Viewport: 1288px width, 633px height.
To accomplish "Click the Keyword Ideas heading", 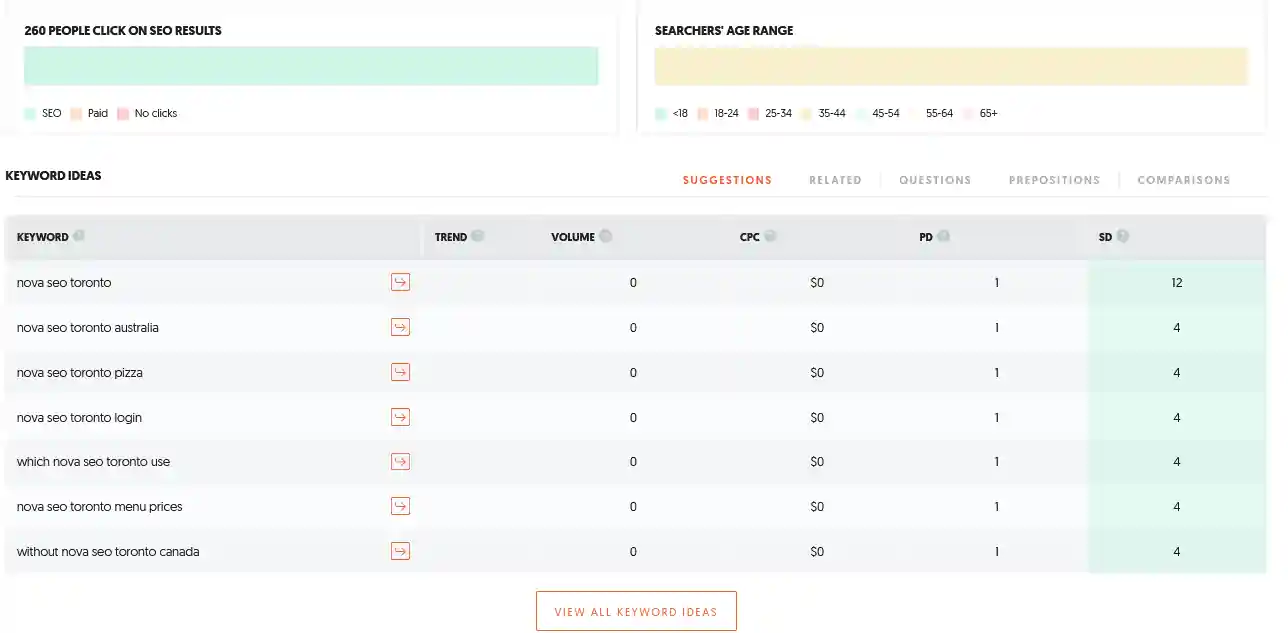I will [x=53, y=176].
